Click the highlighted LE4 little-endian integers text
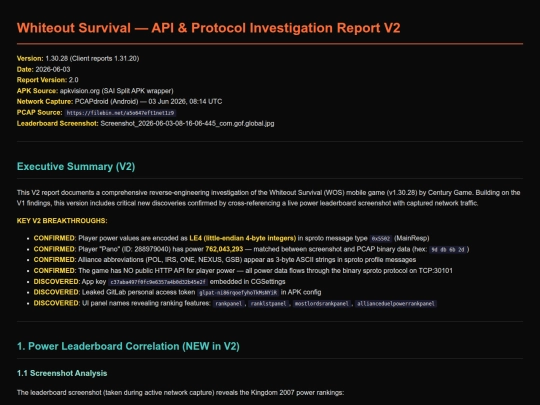 (242, 238)
